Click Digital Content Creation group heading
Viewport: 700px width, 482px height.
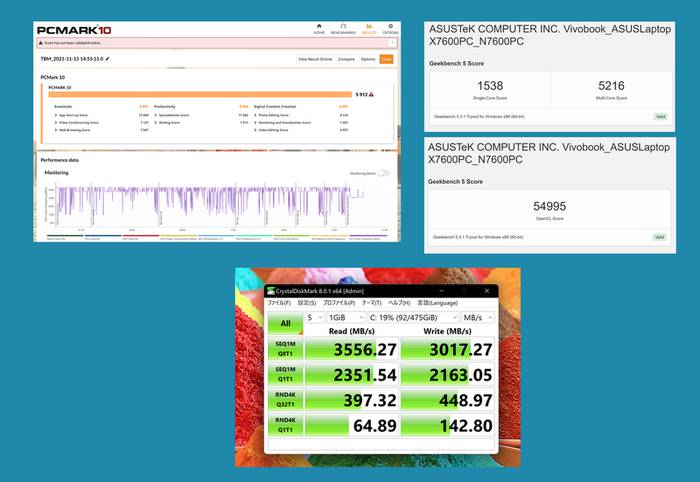coord(275,107)
